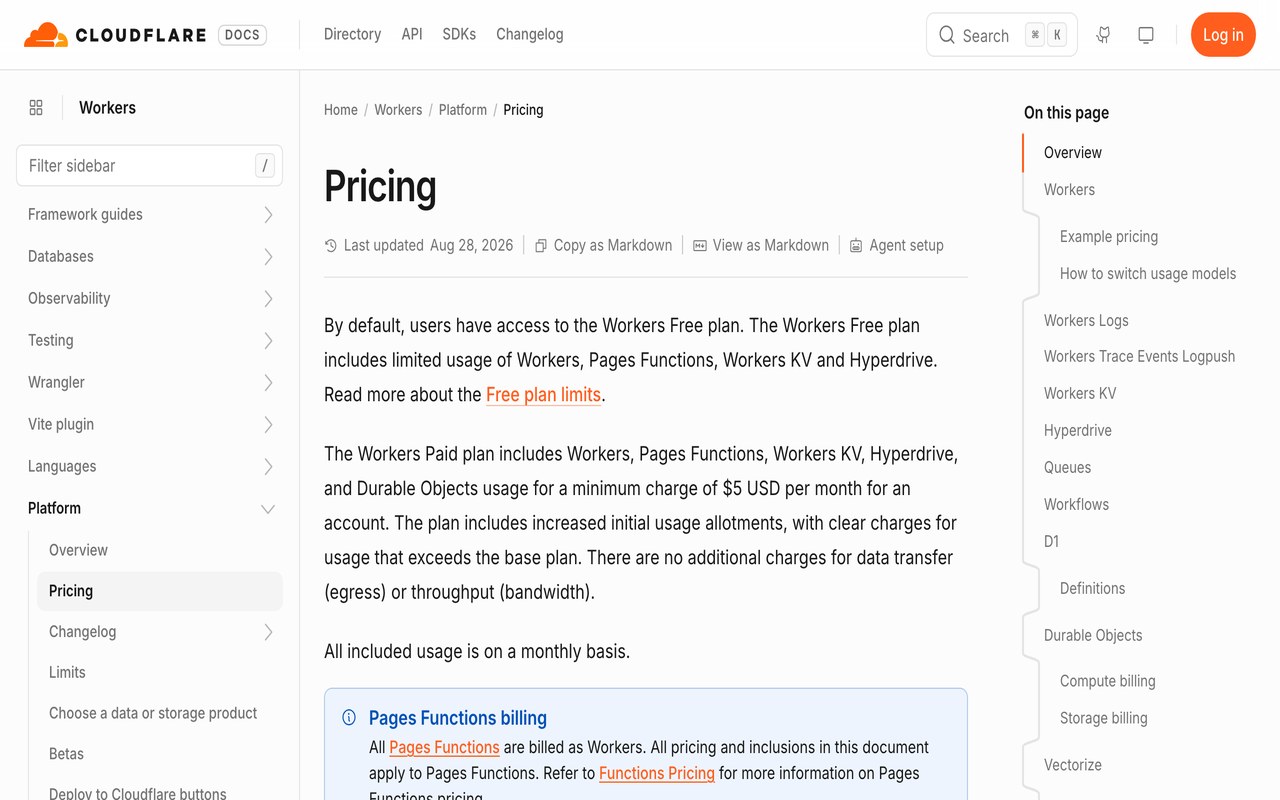This screenshot has height=800, width=1280.
Task: Open the Workers title in the sidebar header
Action: point(107,108)
